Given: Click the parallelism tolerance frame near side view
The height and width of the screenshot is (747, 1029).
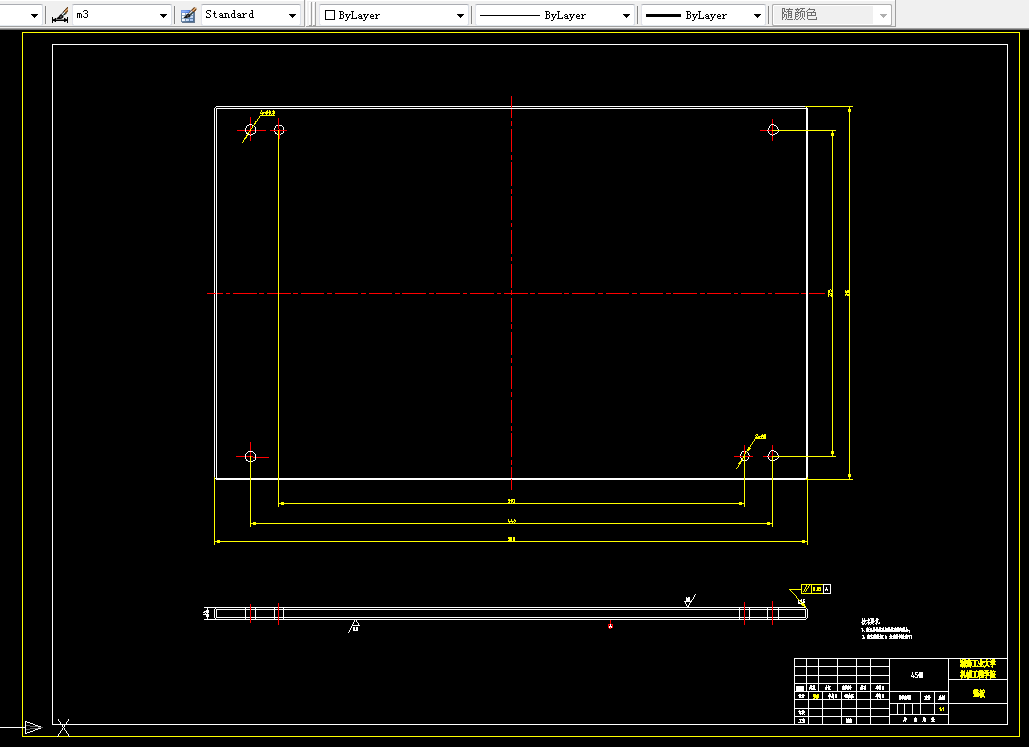Looking at the screenshot, I should click(x=816, y=589).
